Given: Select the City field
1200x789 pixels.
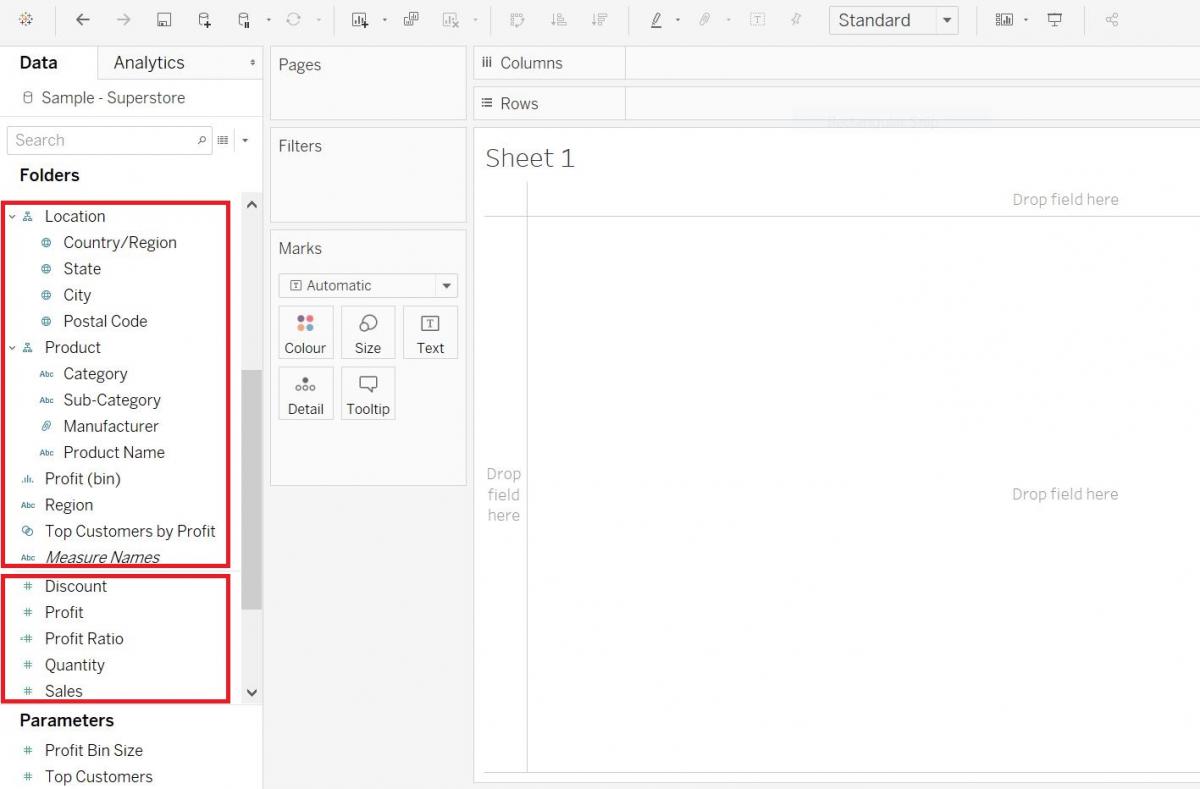Looking at the screenshot, I should click(x=77, y=295).
